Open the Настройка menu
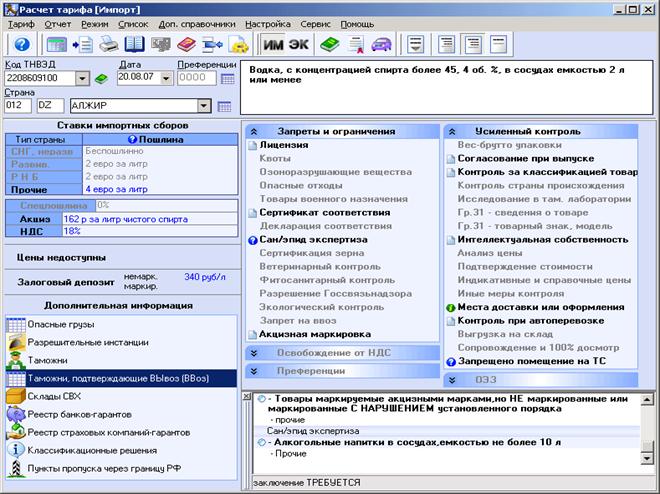Viewport: 660px width, 494px height. [268, 24]
